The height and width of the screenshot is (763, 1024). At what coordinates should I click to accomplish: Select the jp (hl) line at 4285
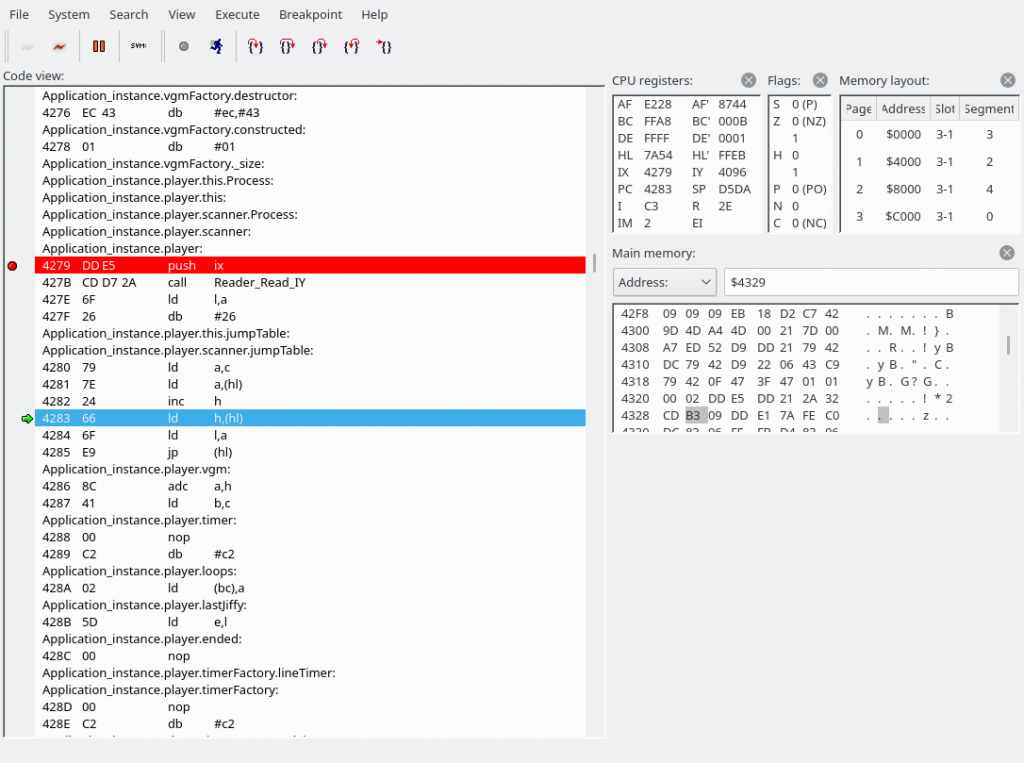310,452
